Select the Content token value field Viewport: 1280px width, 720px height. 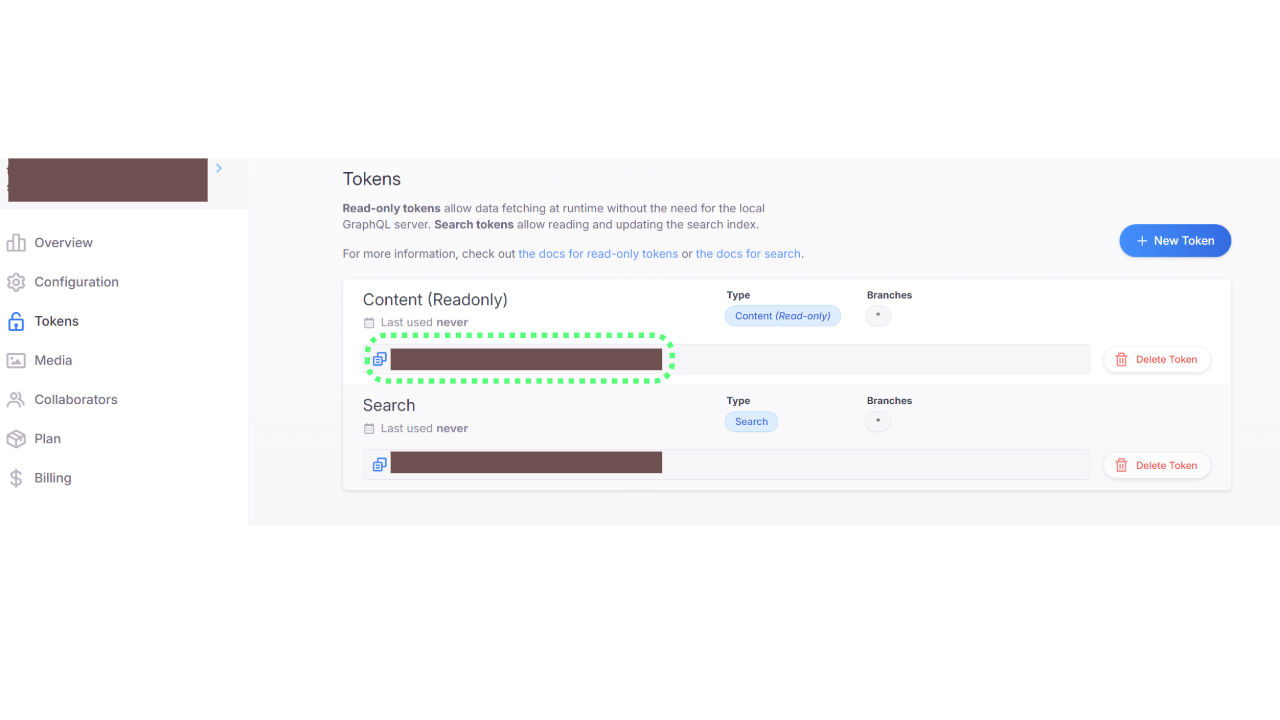726,359
